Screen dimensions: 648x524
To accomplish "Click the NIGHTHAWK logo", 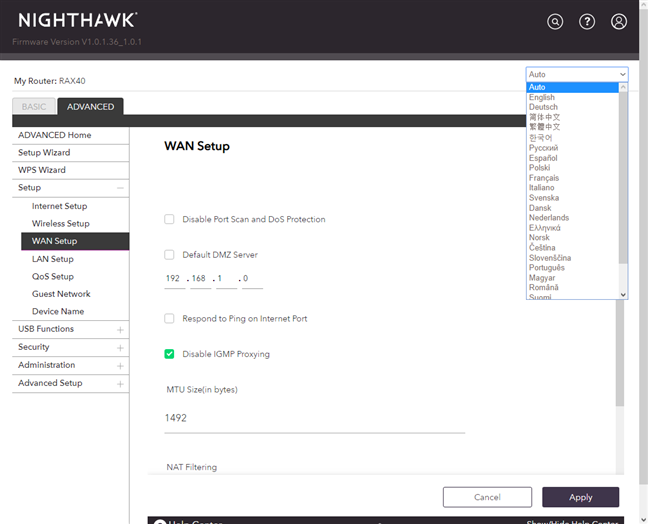I will [x=78, y=20].
